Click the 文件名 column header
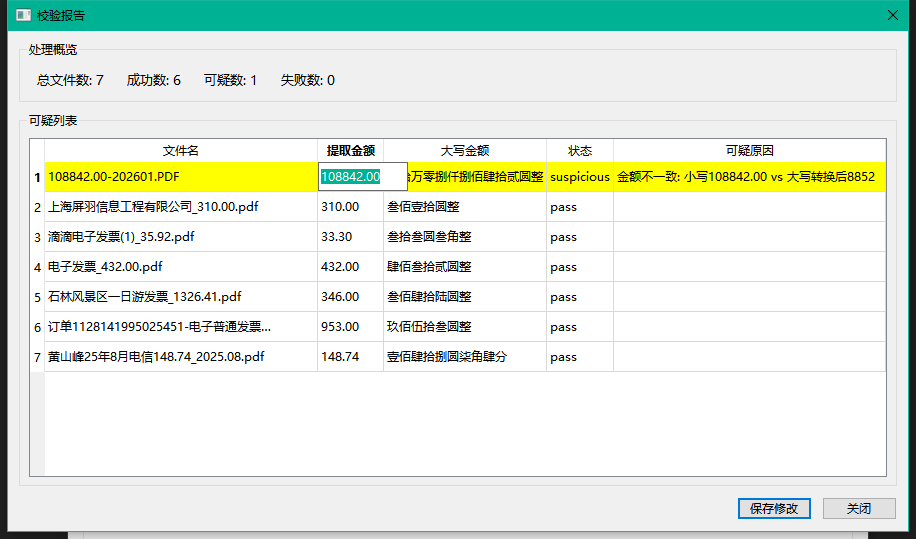 pos(181,150)
